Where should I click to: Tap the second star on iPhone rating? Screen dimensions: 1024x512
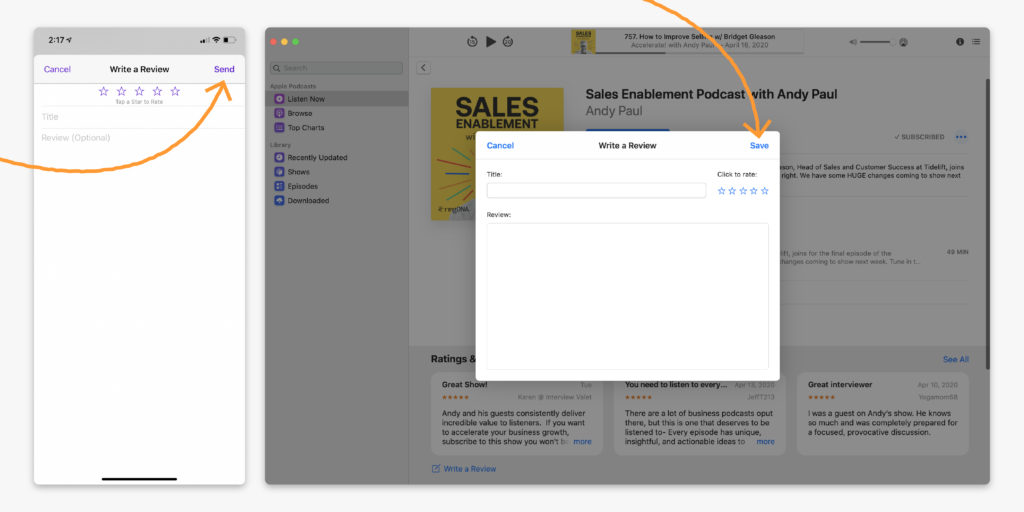[x=121, y=91]
